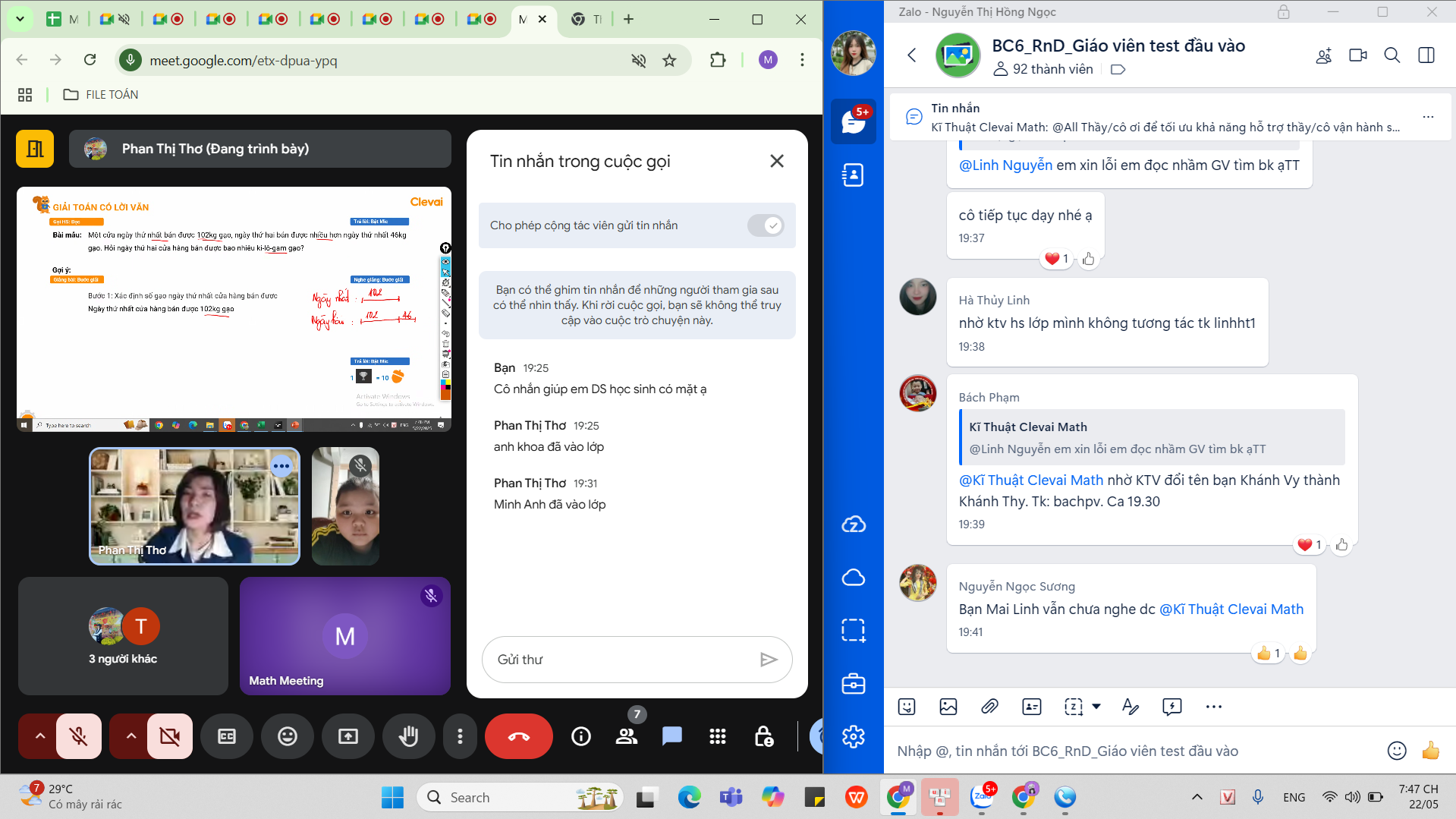The image size is (1456, 819).
Task: Expand the Zalo screenshot options arrow
Action: [x=1096, y=707]
